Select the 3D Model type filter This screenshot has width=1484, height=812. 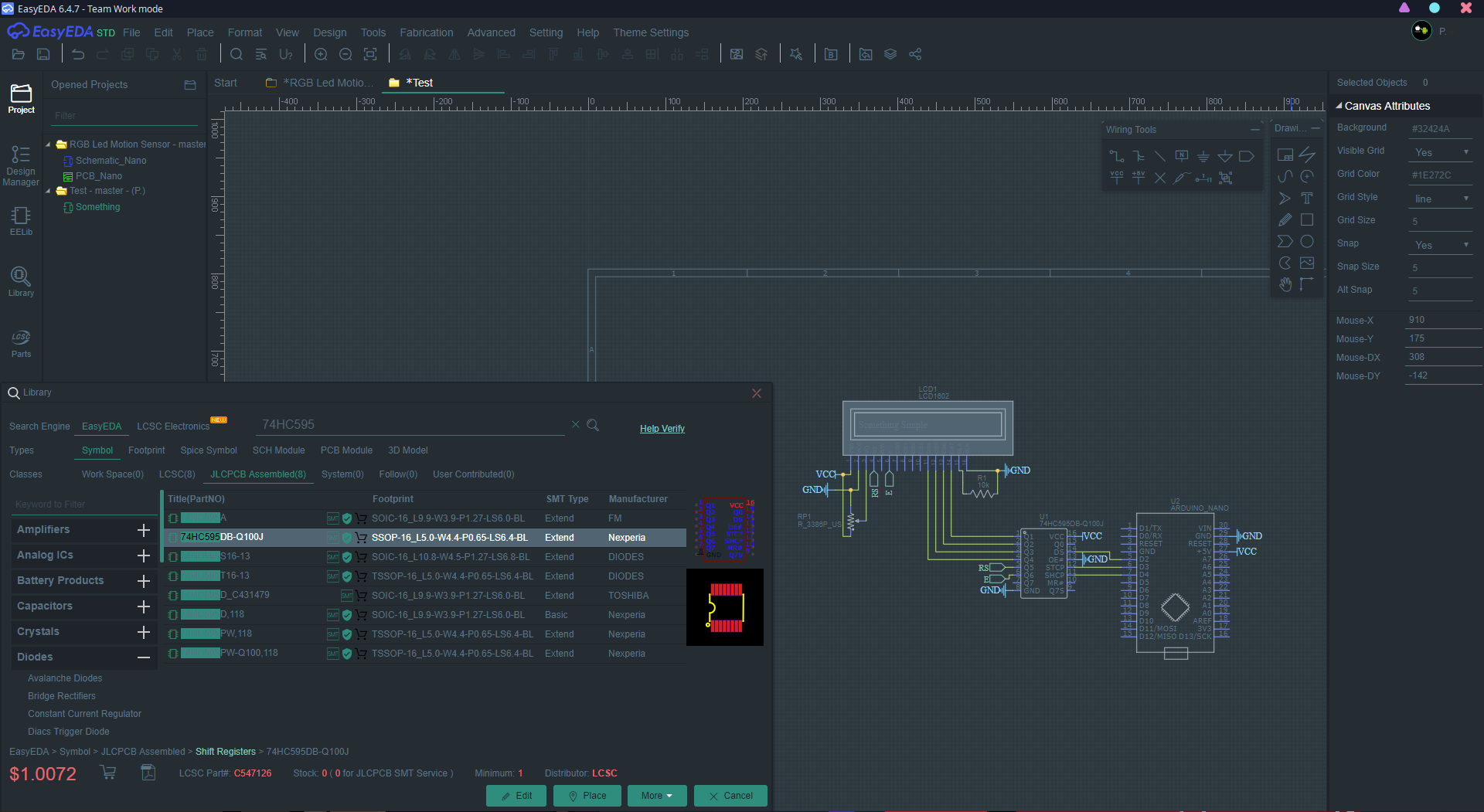(408, 450)
